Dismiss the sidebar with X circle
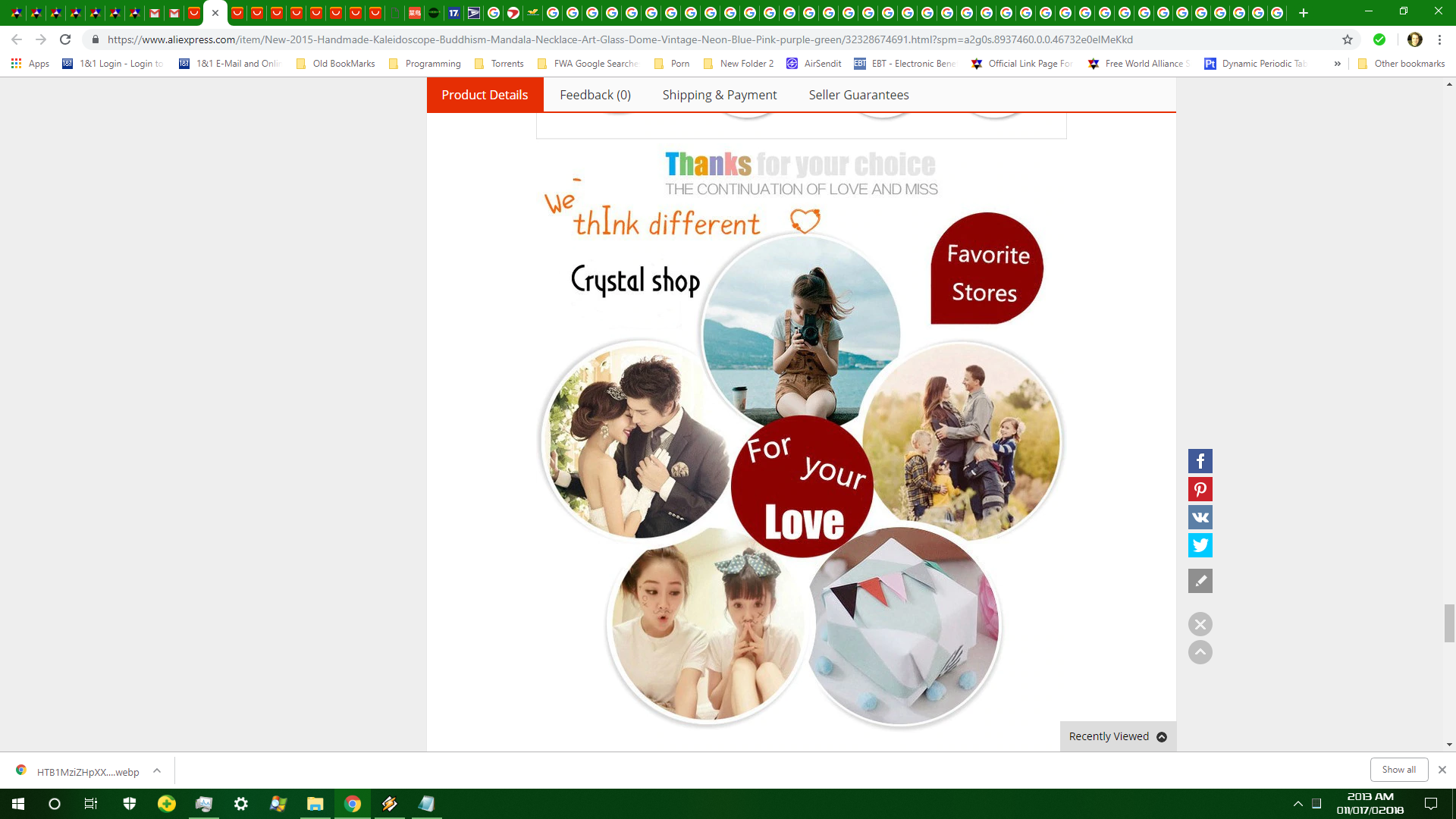 (1200, 624)
